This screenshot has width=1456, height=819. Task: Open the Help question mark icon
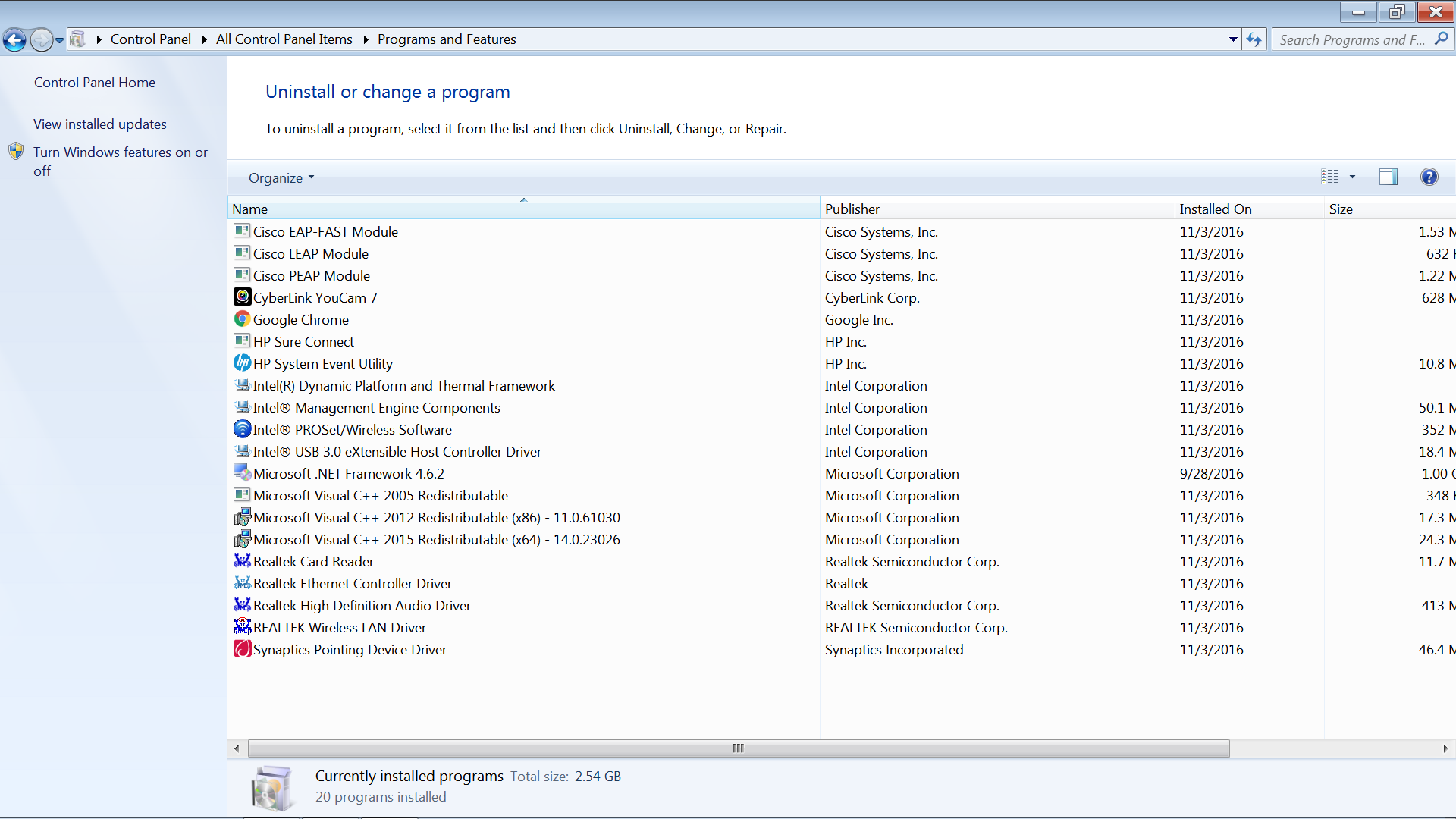point(1429,177)
